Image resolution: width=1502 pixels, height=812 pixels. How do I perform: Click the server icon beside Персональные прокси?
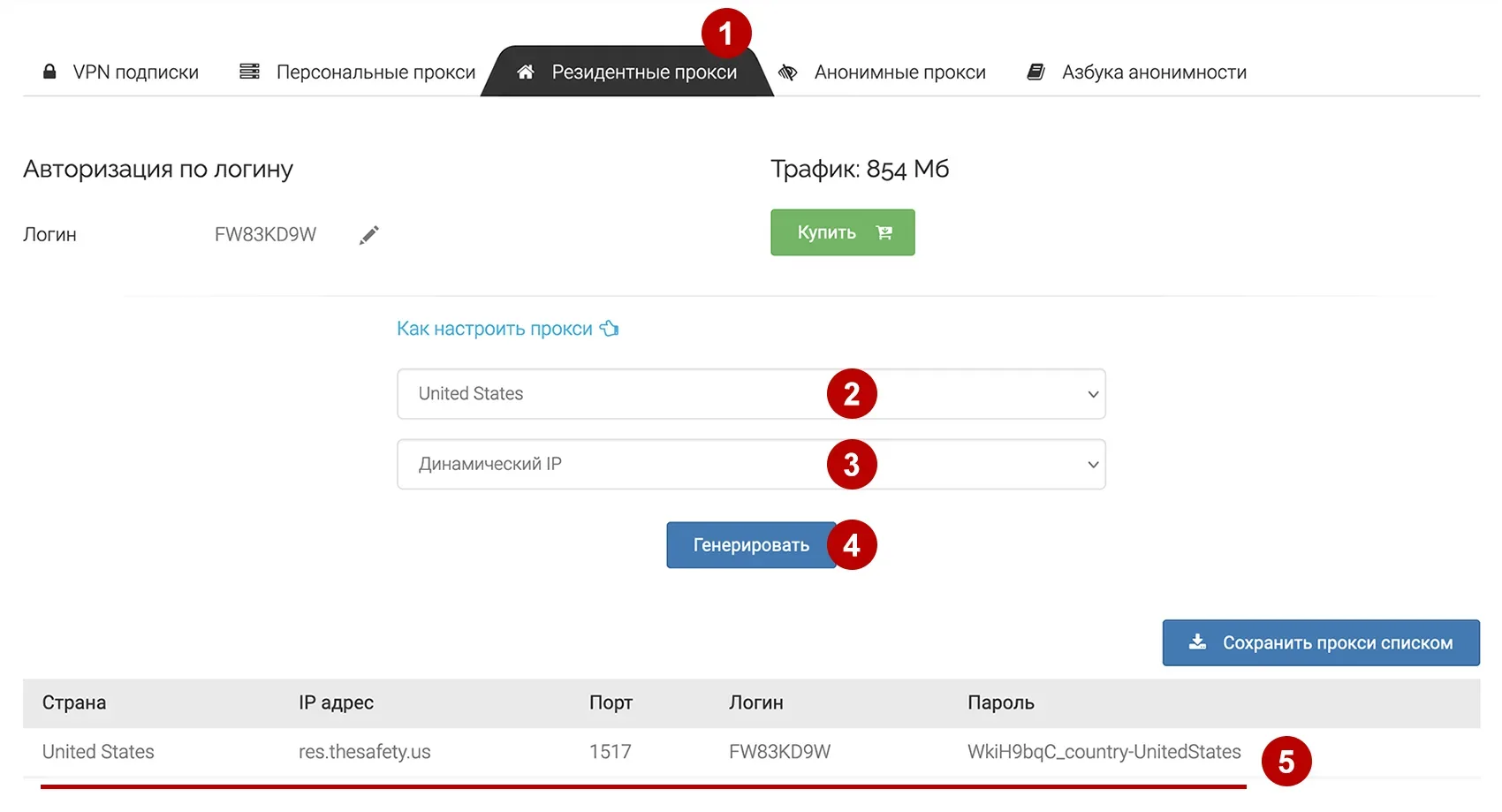[250, 72]
